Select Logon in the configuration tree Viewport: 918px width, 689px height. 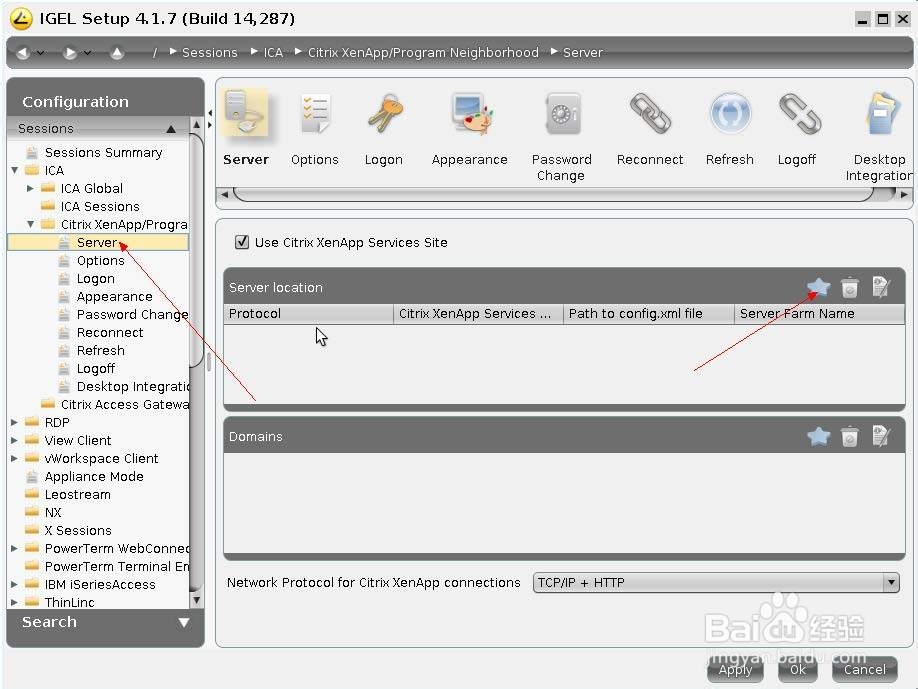(95, 279)
